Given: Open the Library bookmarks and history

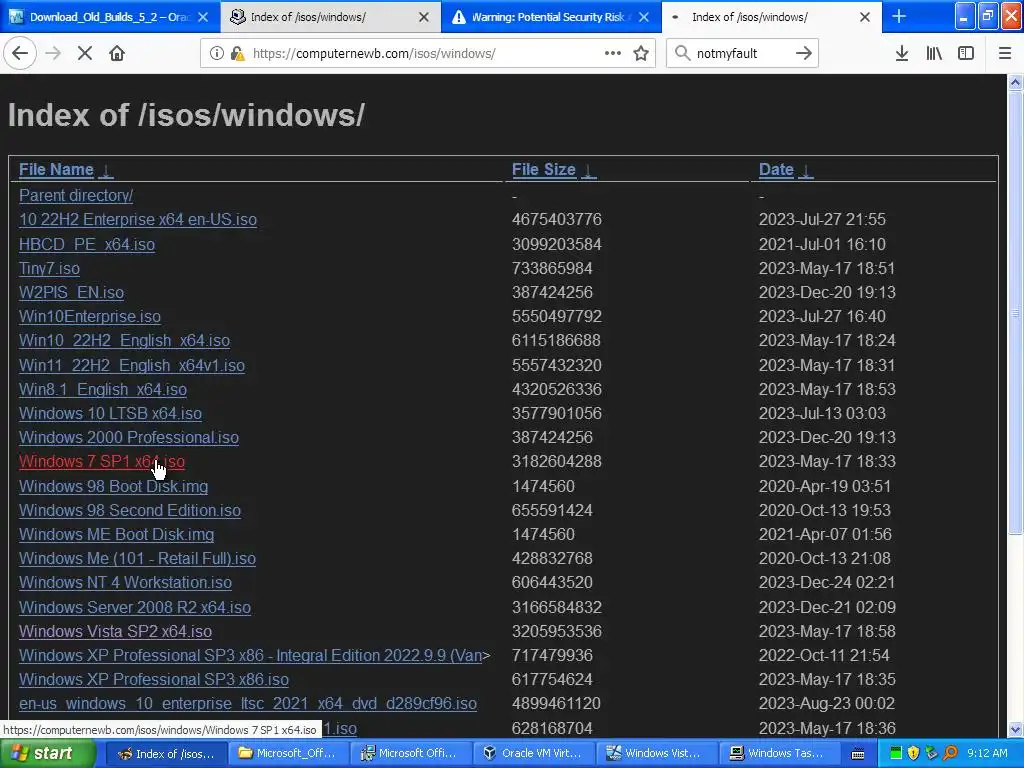Looking at the screenshot, I should tap(934, 53).
